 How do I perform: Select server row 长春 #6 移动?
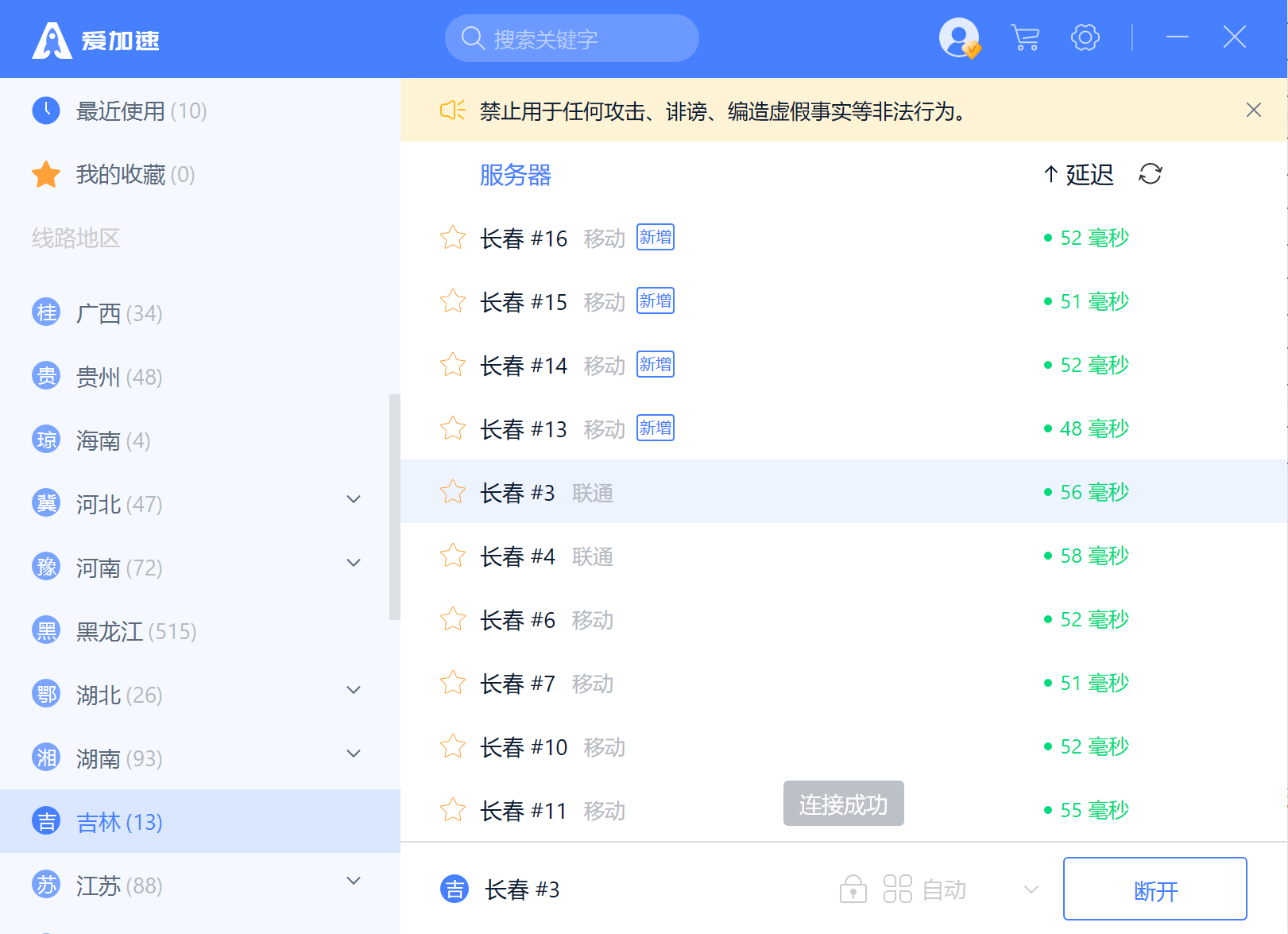pyautogui.click(x=844, y=619)
